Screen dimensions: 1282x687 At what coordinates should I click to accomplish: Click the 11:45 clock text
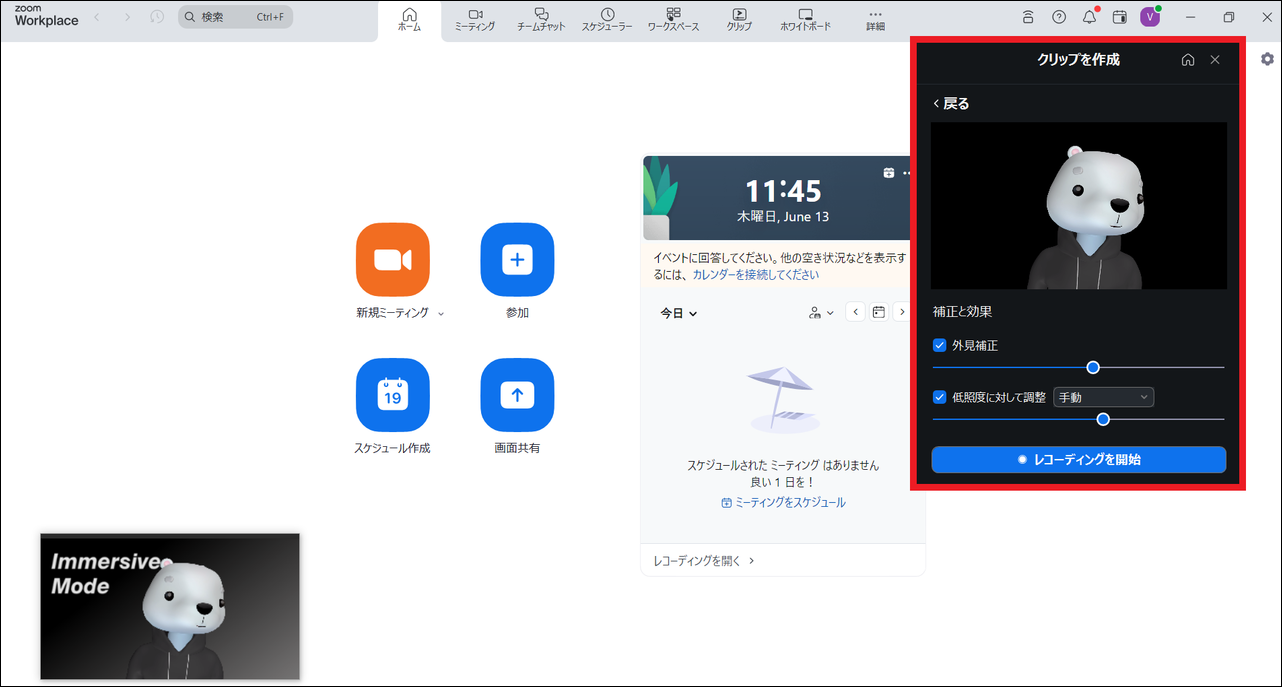tap(783, 190)
